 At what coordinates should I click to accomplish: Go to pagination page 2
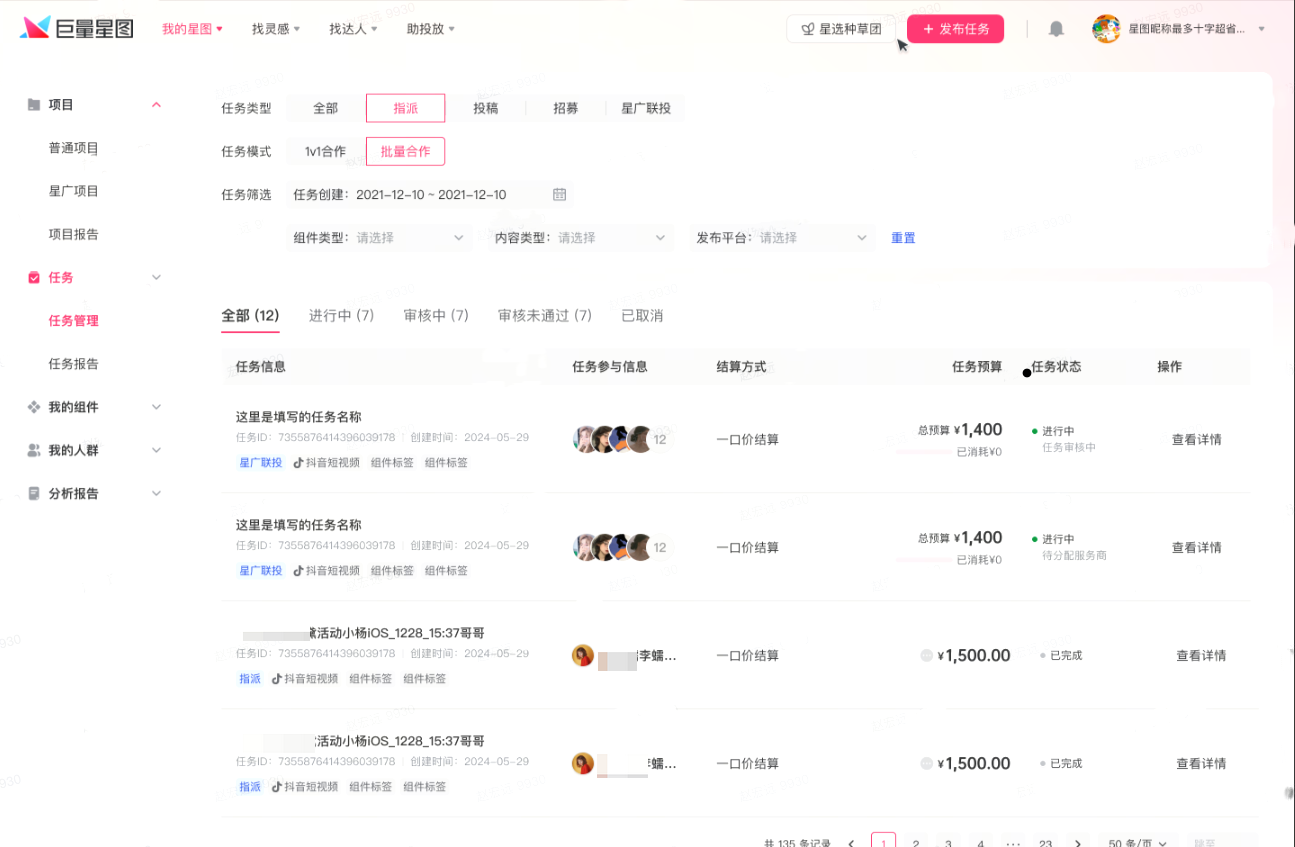[916, 843]
